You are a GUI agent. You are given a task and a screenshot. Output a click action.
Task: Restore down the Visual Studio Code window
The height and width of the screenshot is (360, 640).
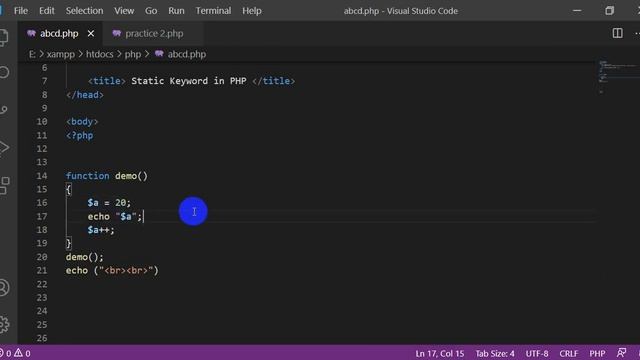tap(609, 11)
